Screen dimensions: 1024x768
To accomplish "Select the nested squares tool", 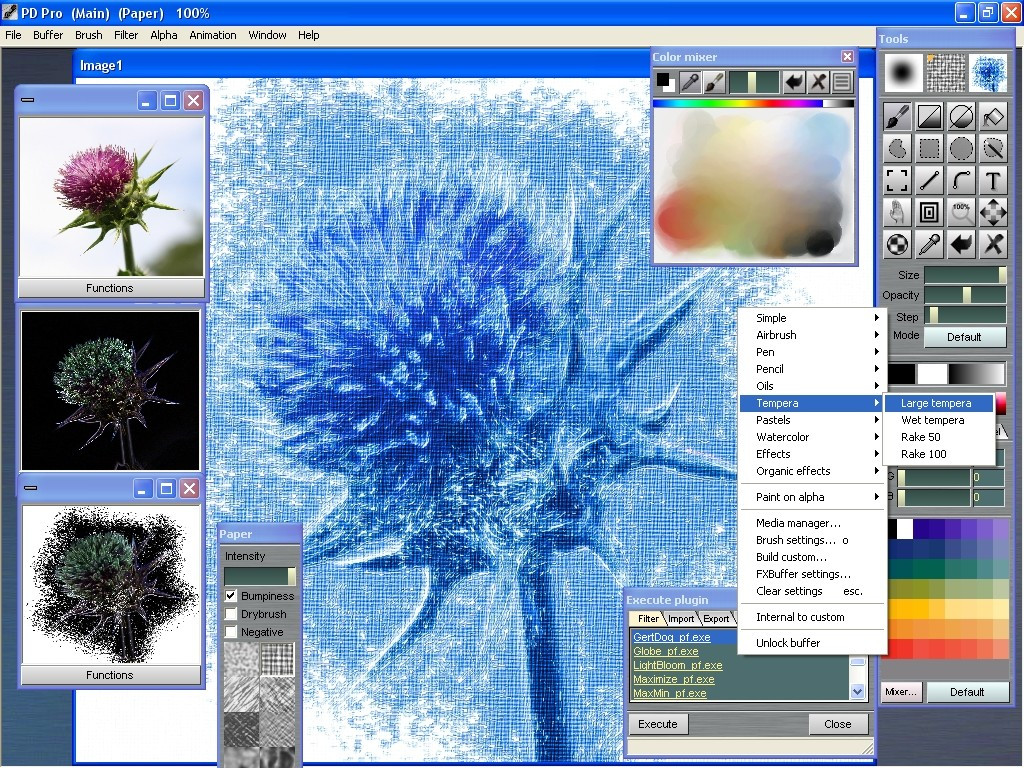I will (929, 212).
